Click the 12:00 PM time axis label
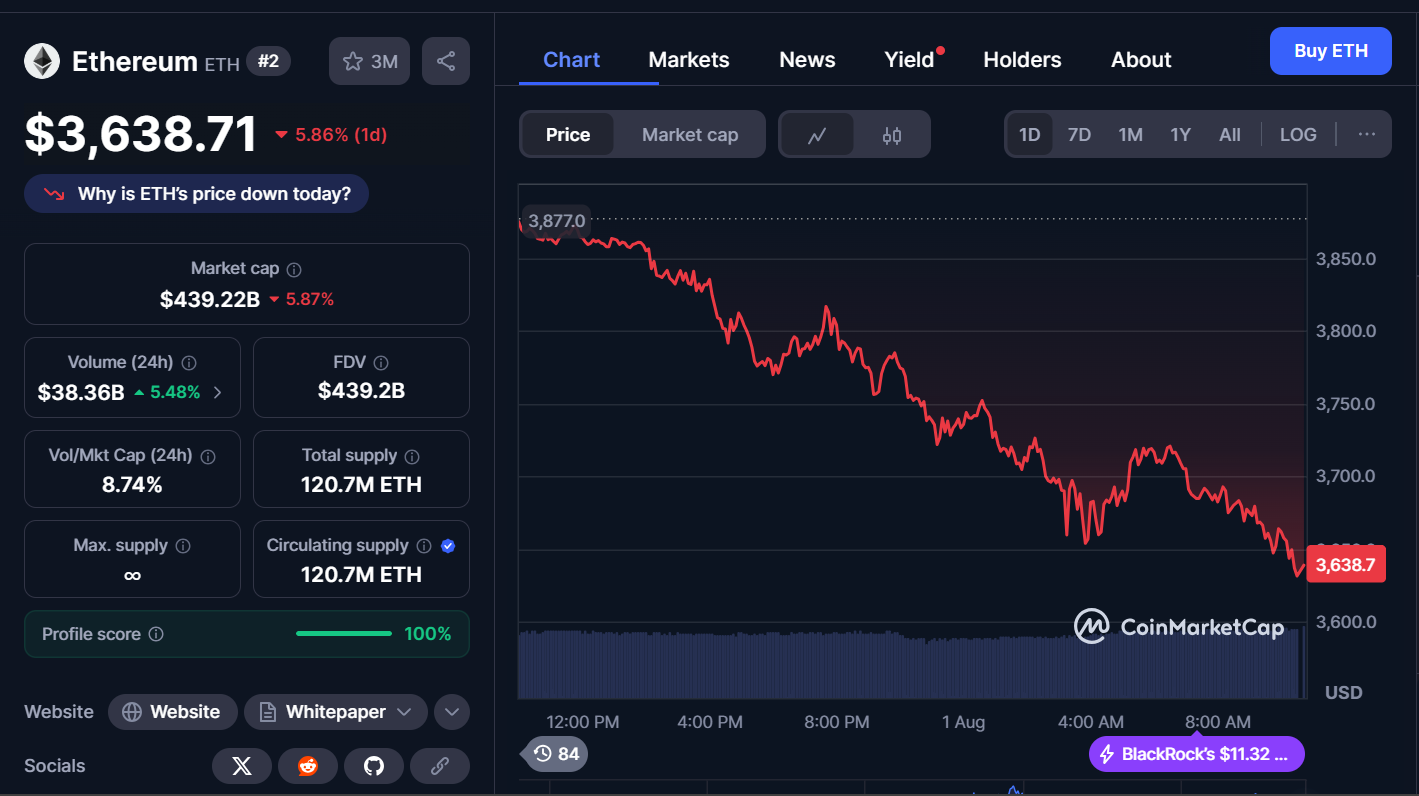 [x=583, y=722]
